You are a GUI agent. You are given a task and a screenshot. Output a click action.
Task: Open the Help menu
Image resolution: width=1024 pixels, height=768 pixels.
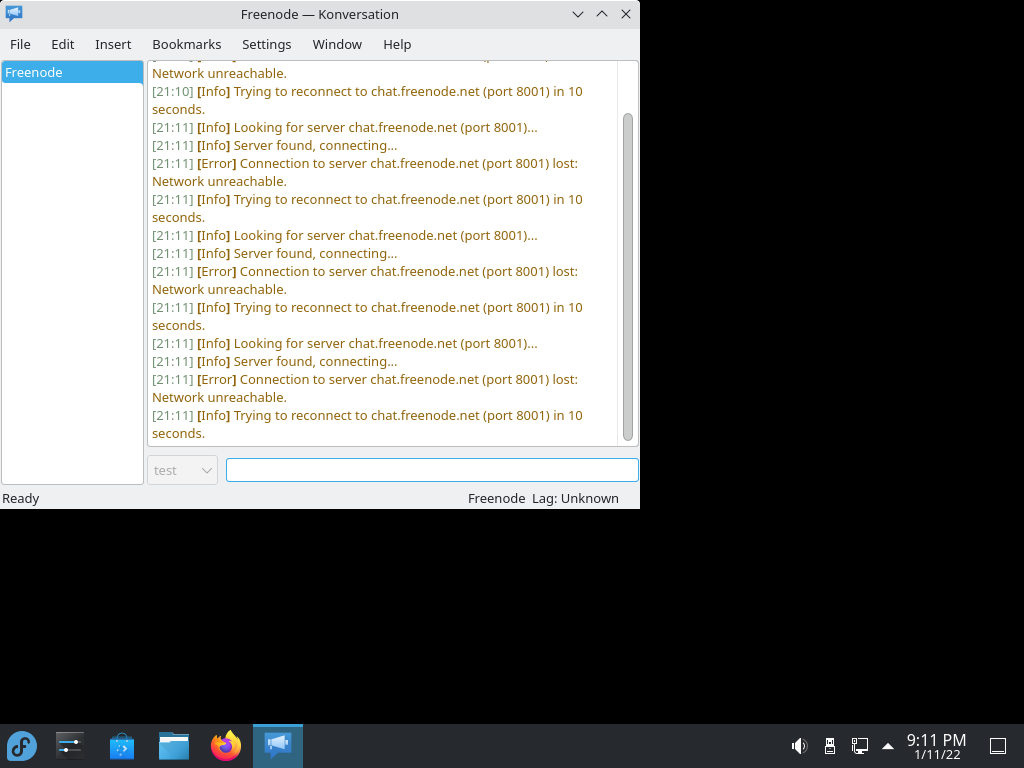coord(397,44)
